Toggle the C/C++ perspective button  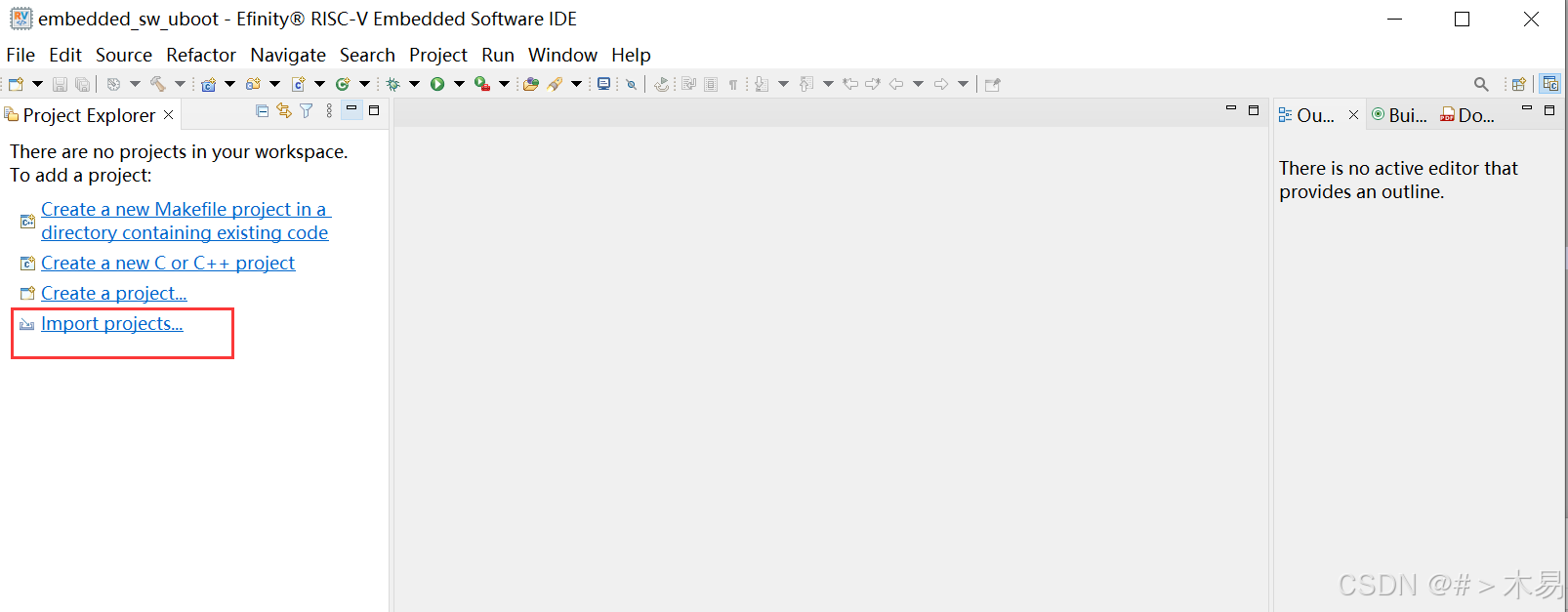pyautogui.click(x=1550, y=84)
